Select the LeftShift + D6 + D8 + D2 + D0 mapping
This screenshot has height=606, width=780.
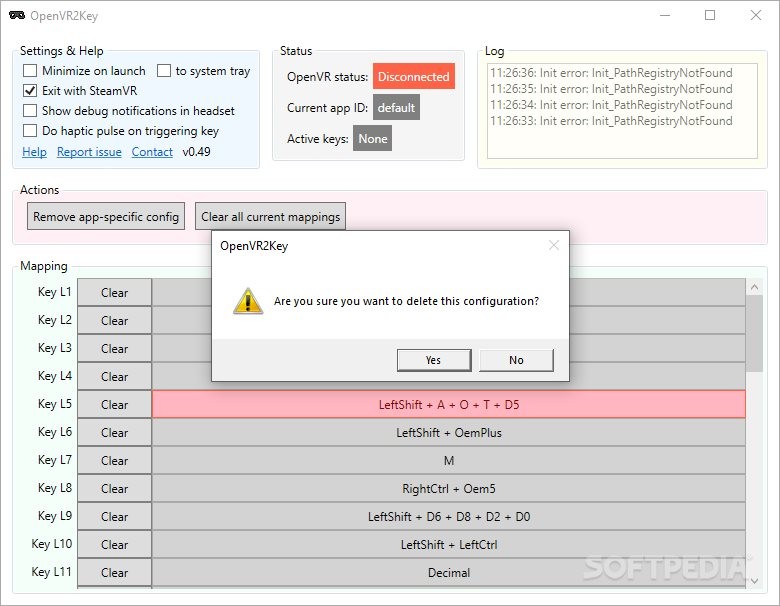click(449, 516)
